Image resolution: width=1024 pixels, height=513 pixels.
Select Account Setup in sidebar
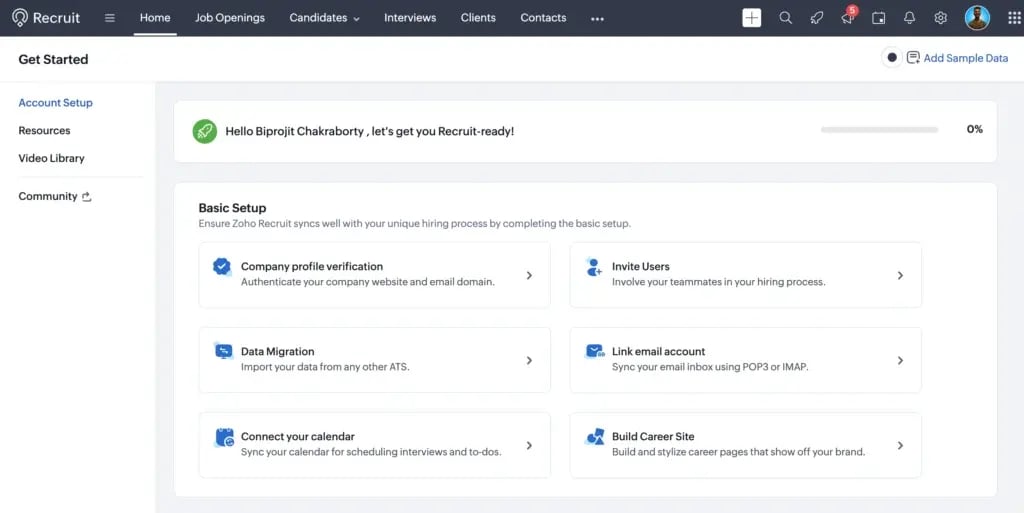(56, 102)
